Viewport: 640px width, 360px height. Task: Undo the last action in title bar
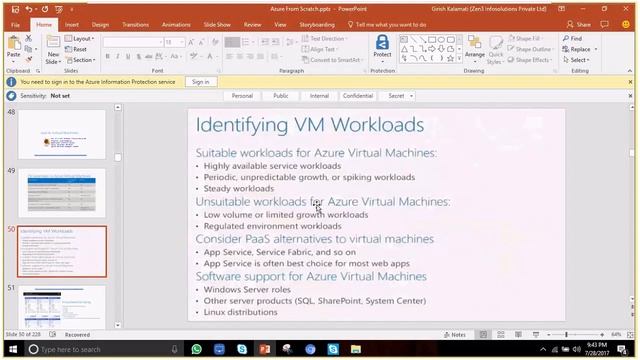pyautogui.click(x=28, y=9)
